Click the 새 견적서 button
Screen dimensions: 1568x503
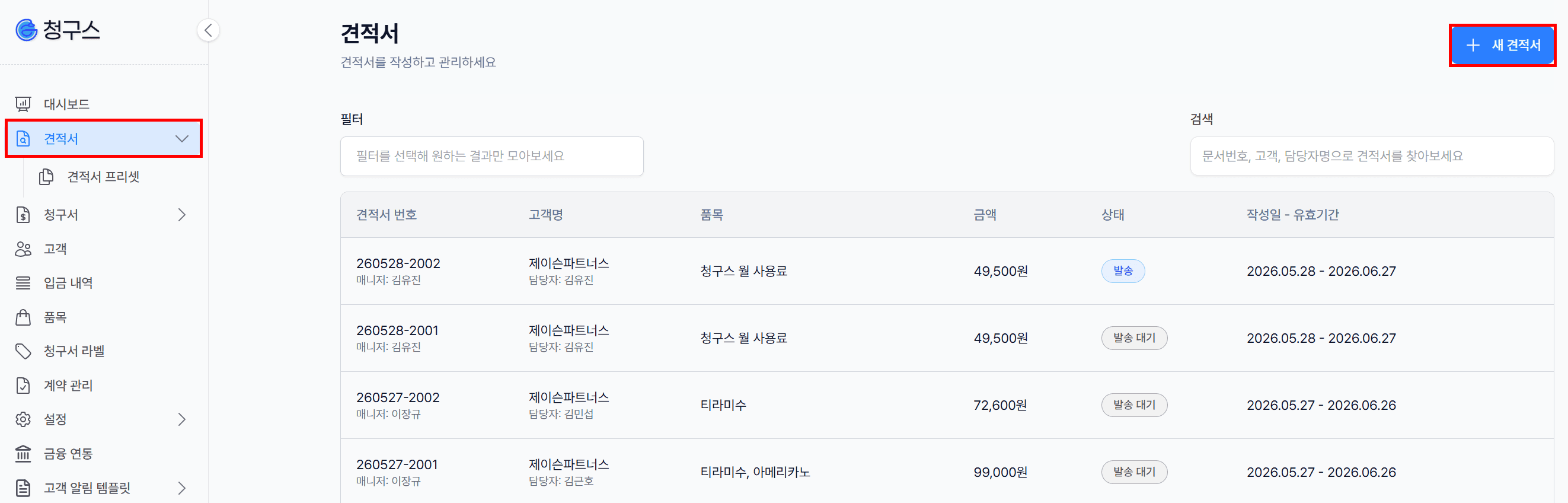[x=1502, y=45]
